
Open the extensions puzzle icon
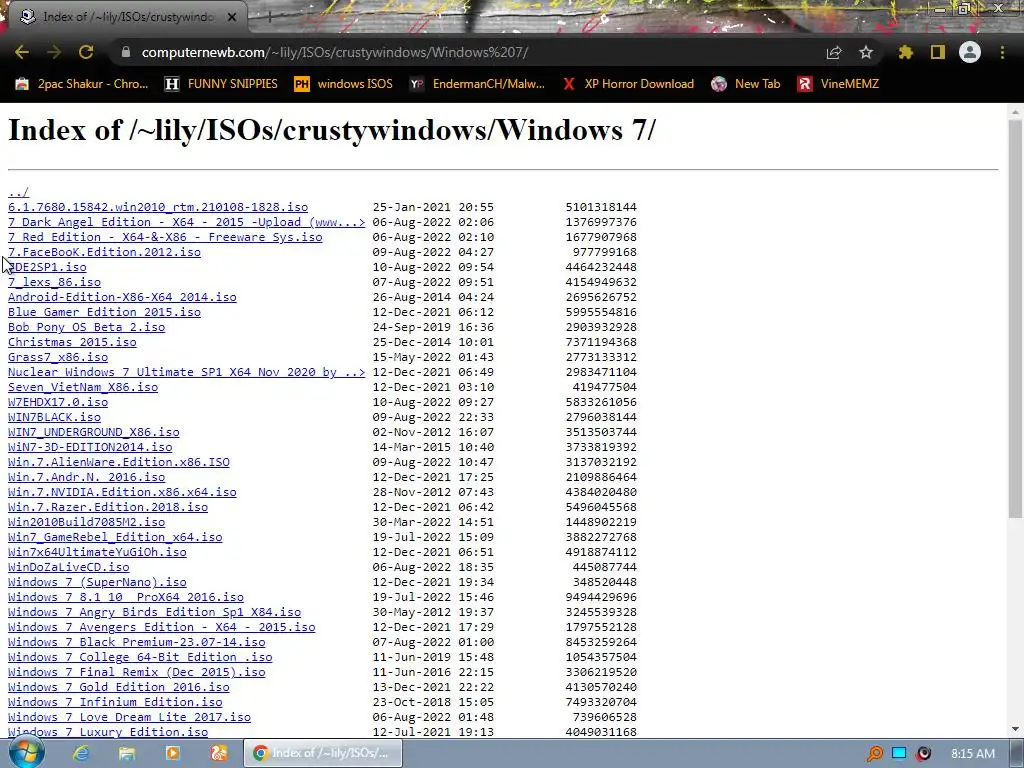click(x=905, y=52)
